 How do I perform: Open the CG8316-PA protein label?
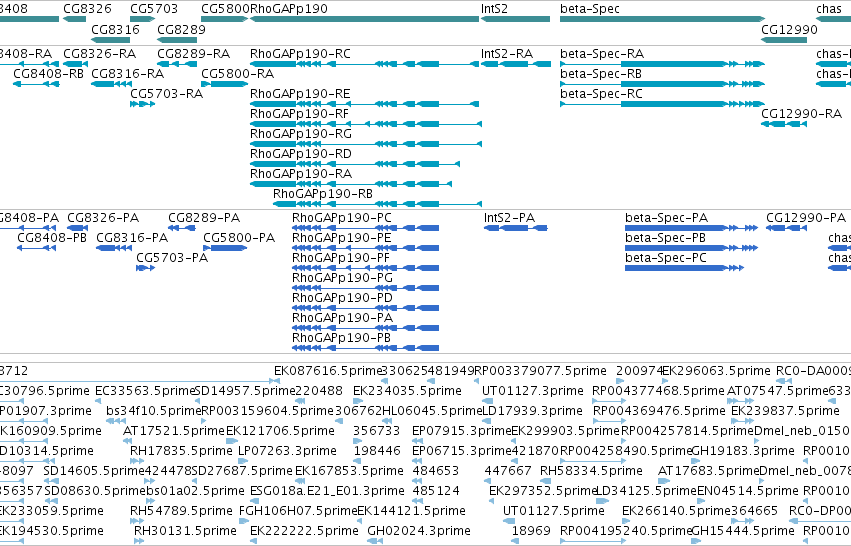(132, 238)
